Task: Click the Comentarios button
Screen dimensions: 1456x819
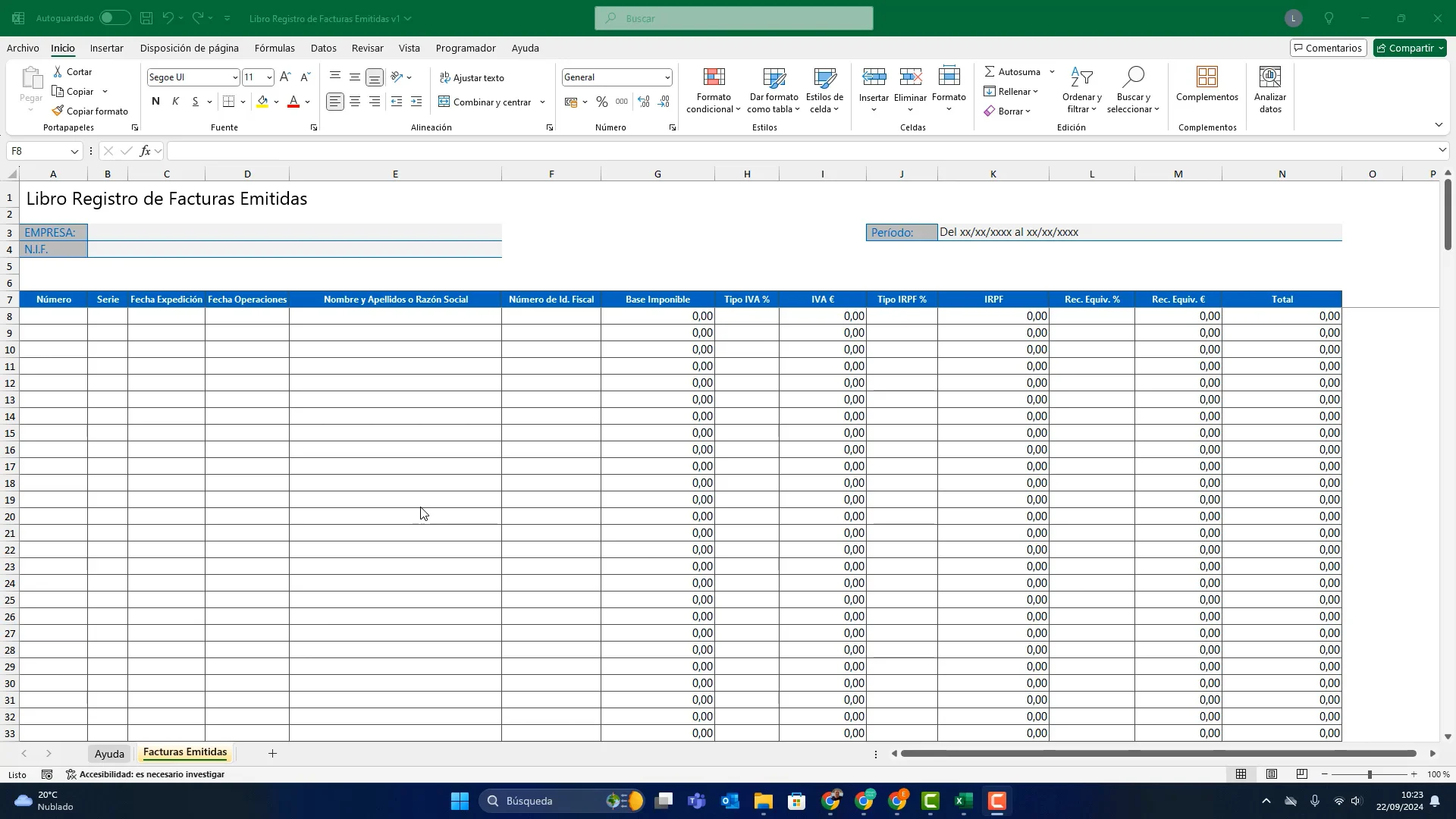Action: [1328, 48]
